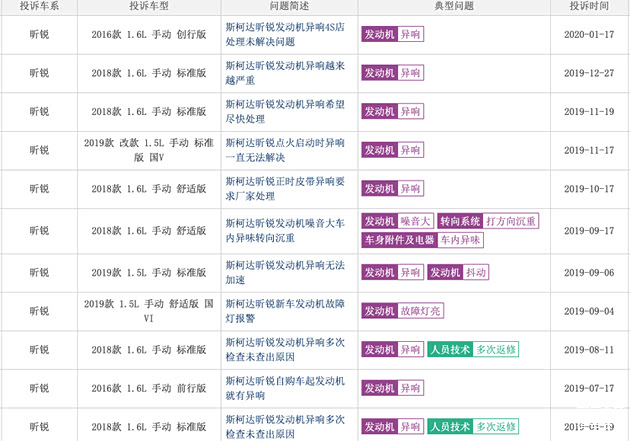Click the 投诉车型 column header
The image size is (630, 441).
(148, 7)
